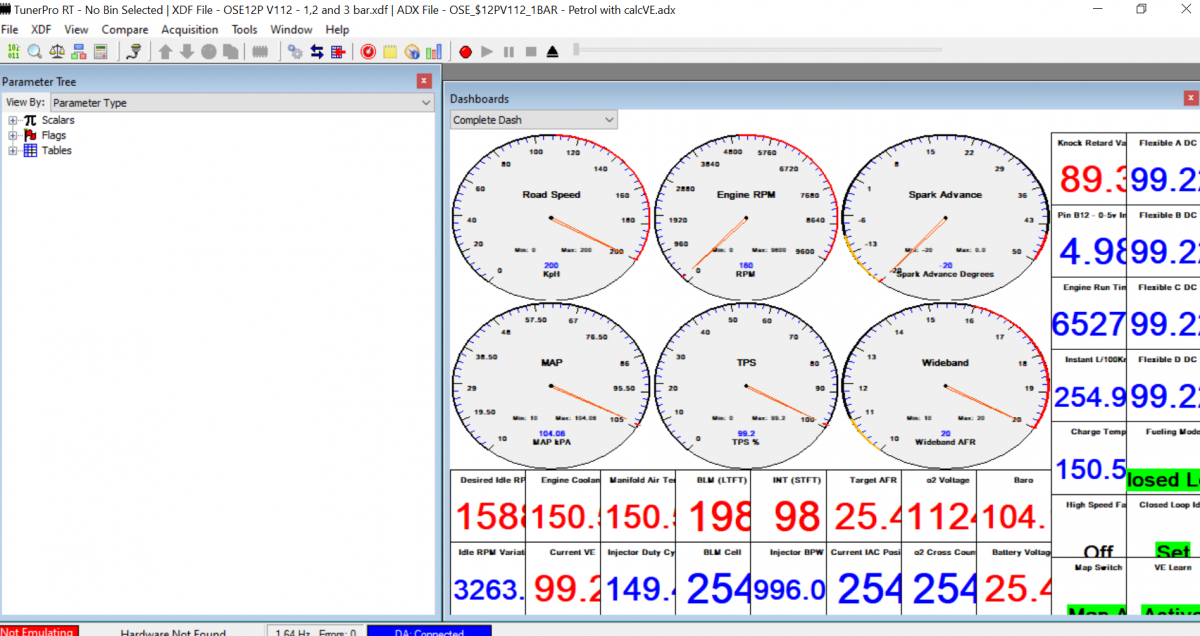Open the File menu

(9, 30)
